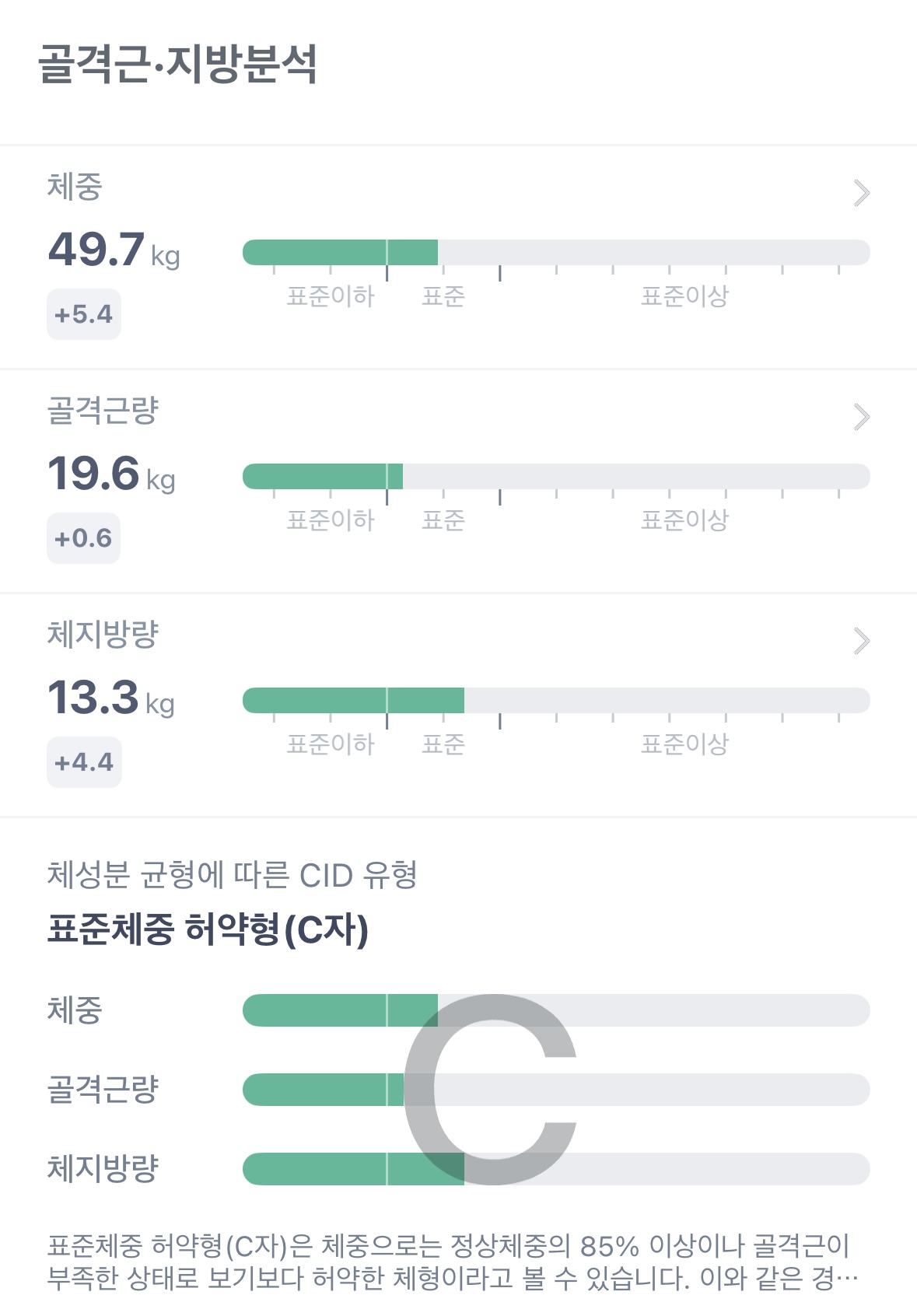Click the 체성분 균형에 따른 CID 유형 label
This screenshot has height=1316, width=917.
tap(232, 875)
